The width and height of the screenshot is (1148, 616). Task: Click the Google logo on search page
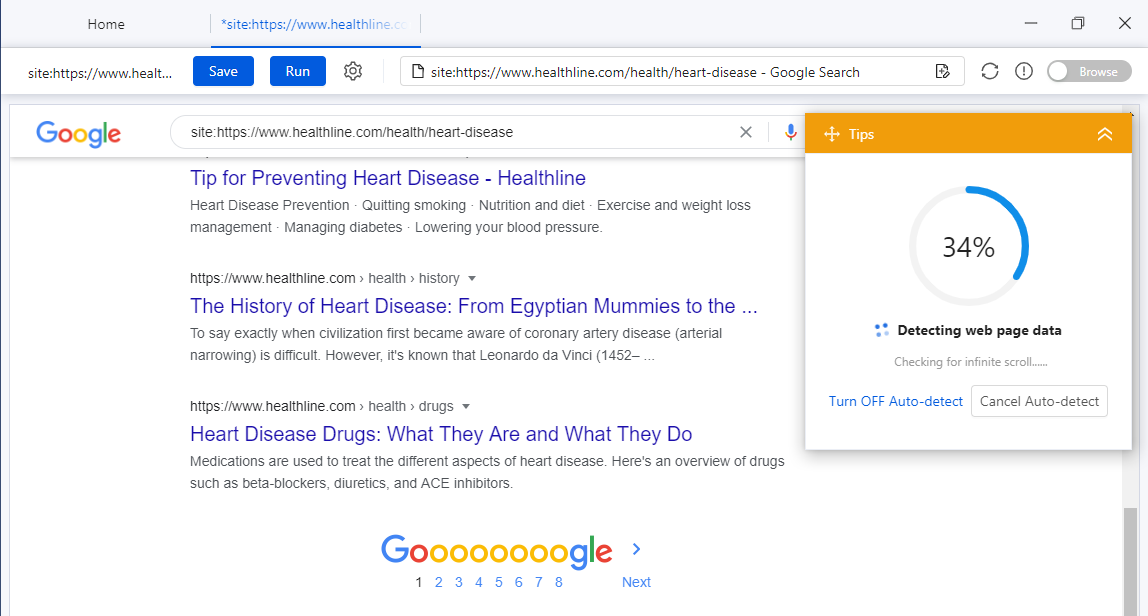78,134
